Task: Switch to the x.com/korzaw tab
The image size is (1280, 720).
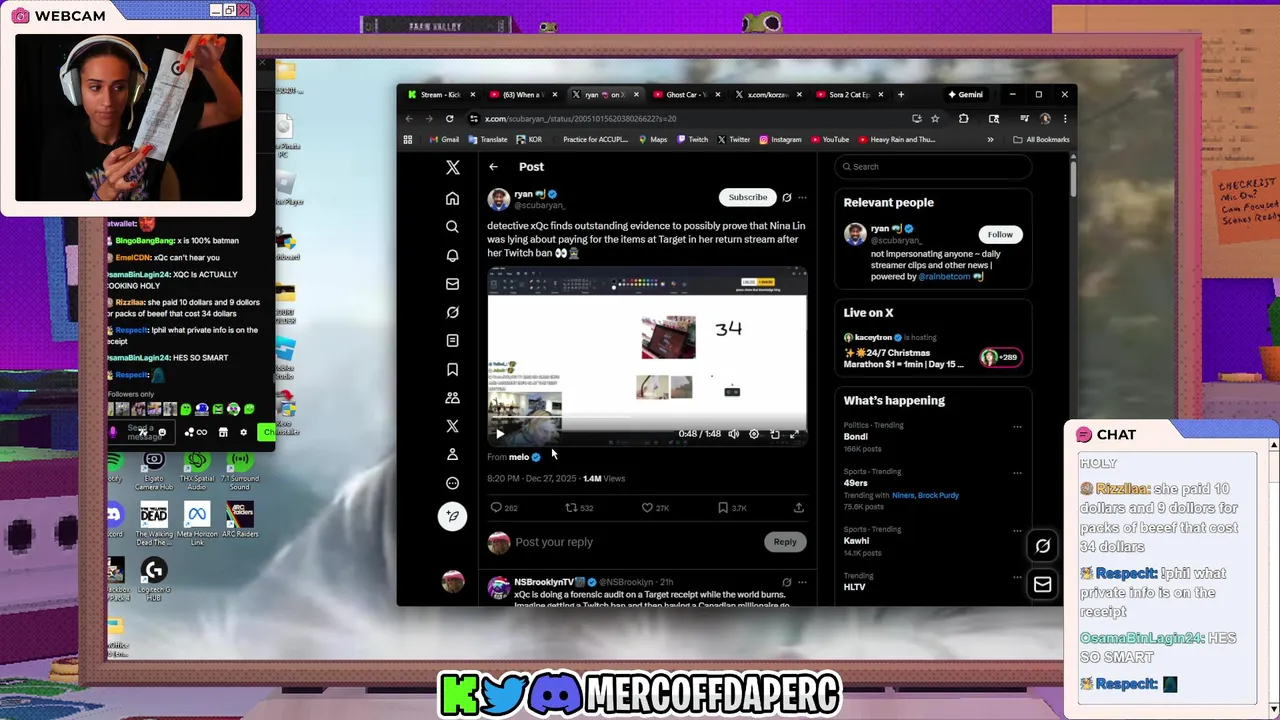Action: (x=766, y=95)
